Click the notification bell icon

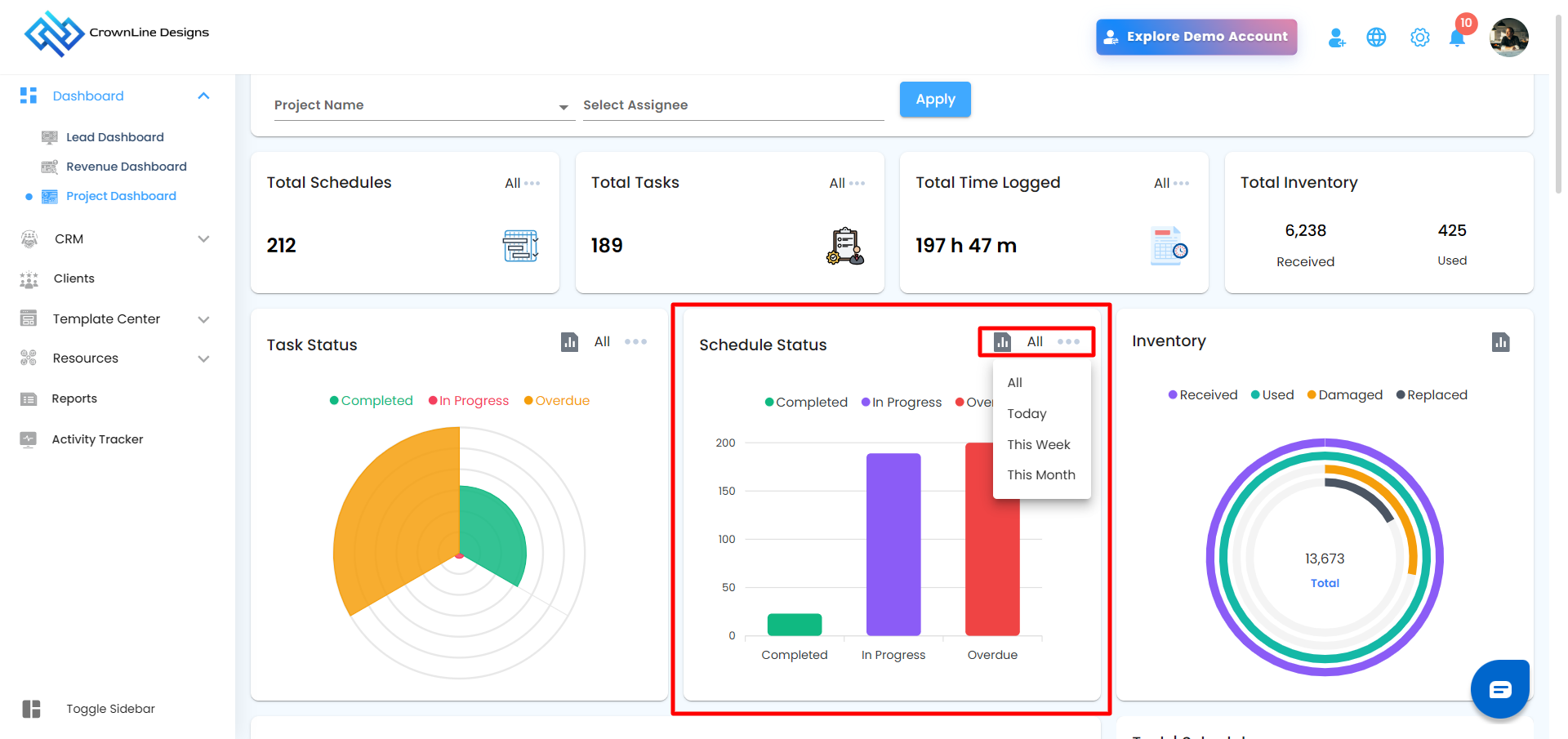(x=1456, y=38)
